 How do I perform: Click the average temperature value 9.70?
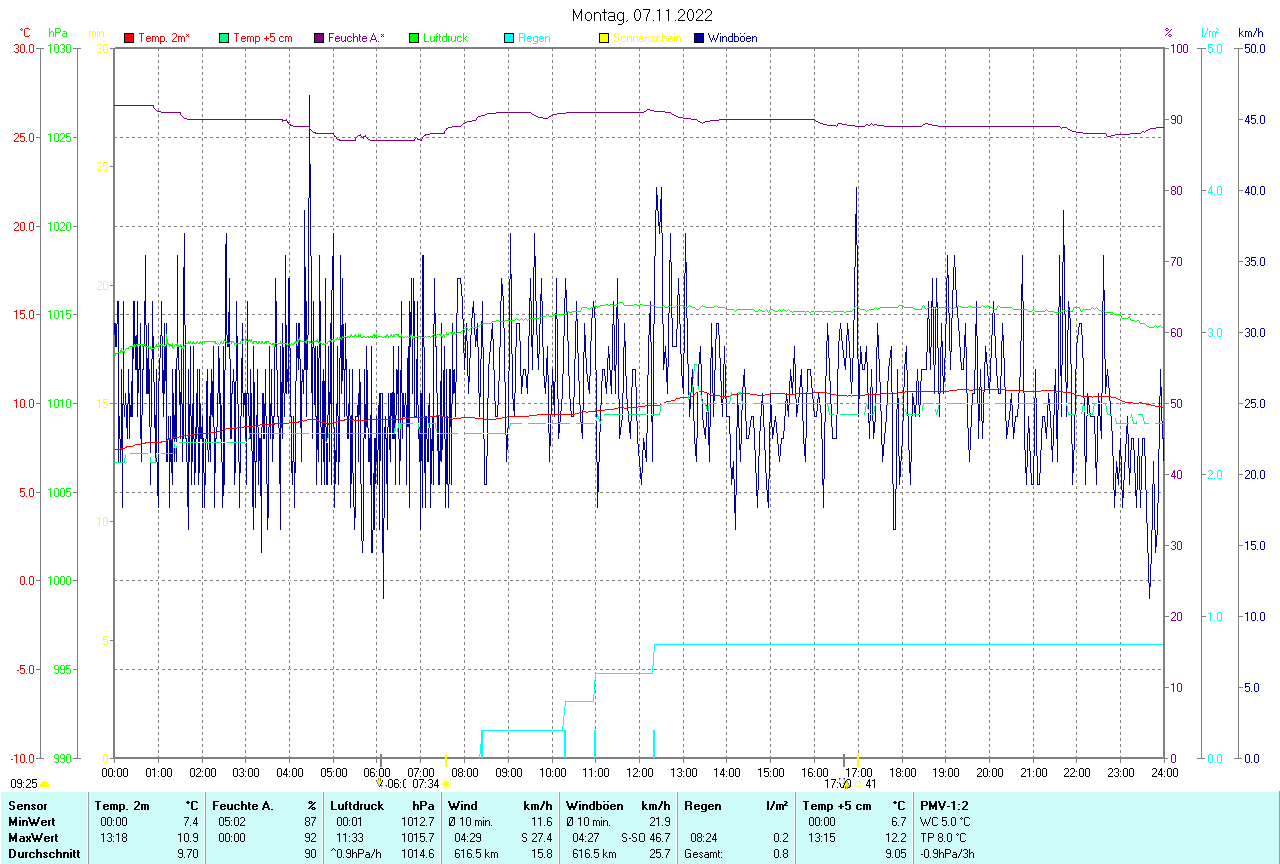(188, 854)
